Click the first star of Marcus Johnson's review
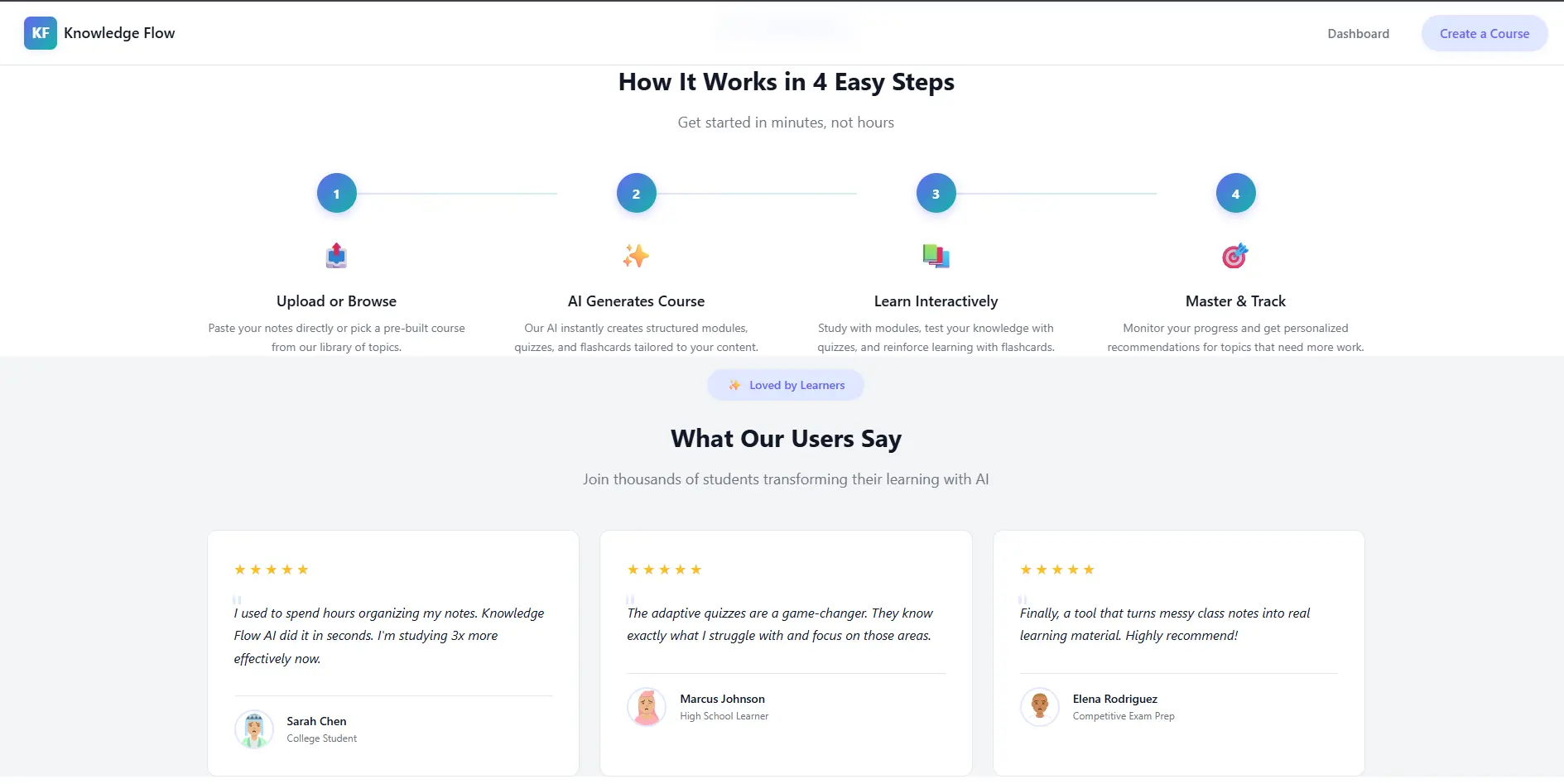 pos(633,570)
